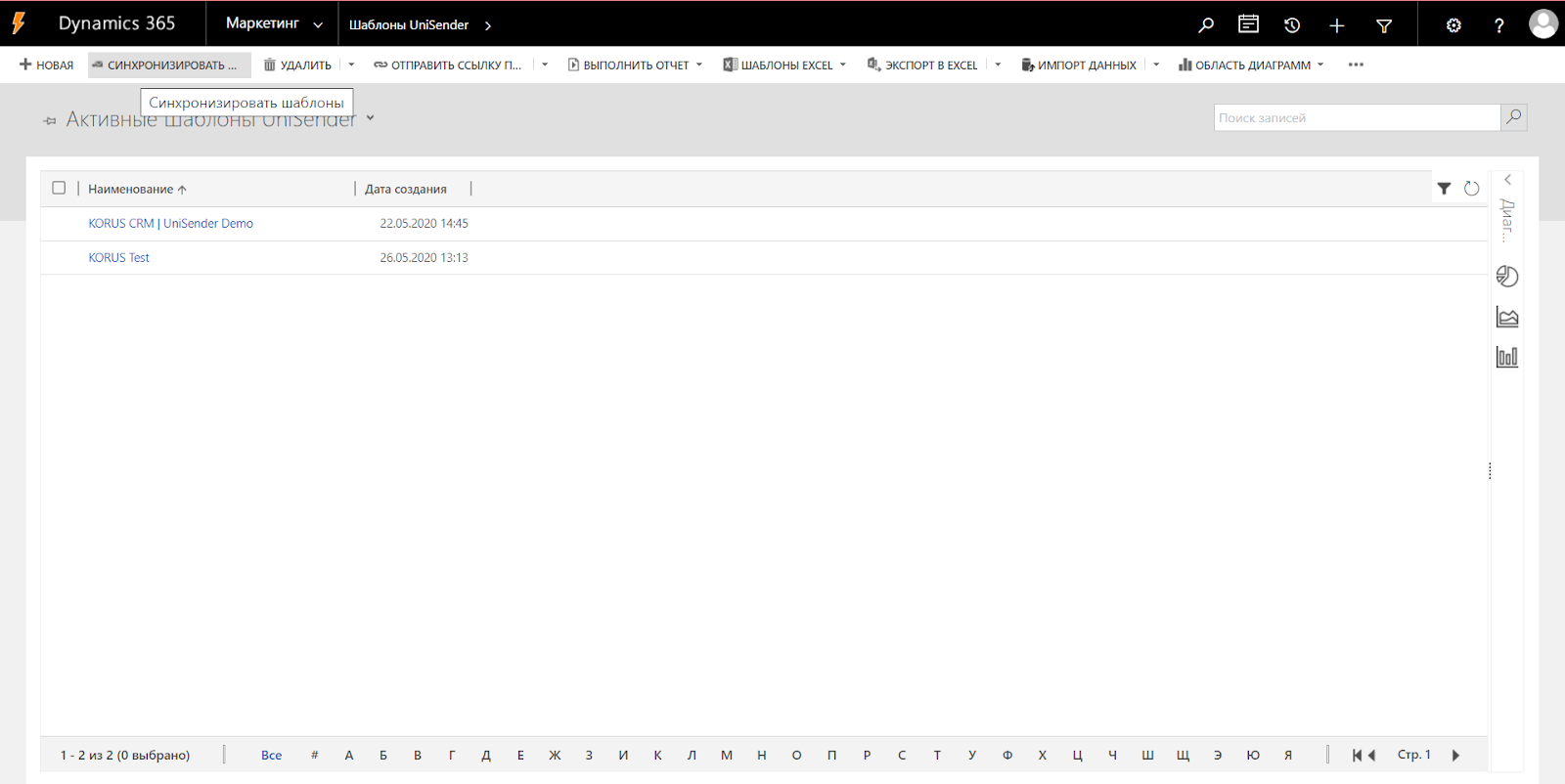This screenshot has height=784, width=1565.
Task: Filter records by Все
Action: (271, 755)
